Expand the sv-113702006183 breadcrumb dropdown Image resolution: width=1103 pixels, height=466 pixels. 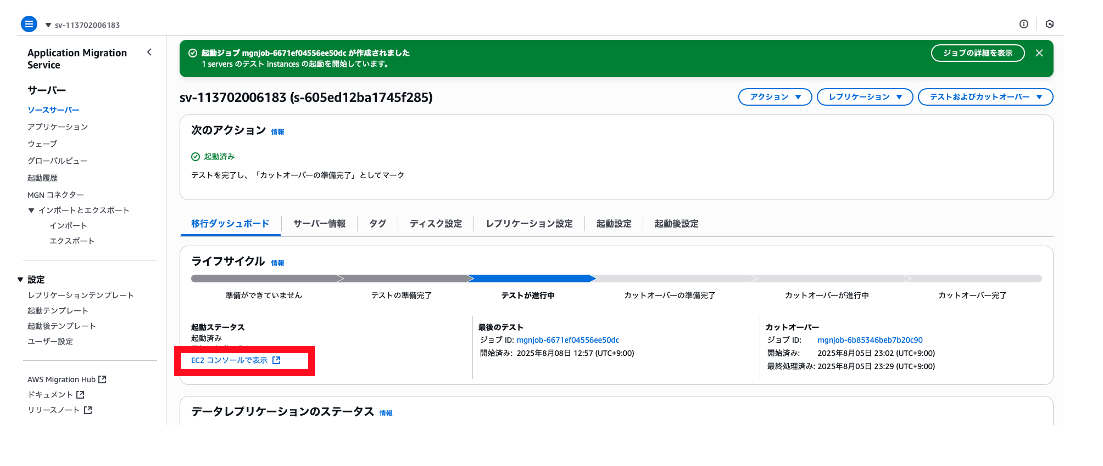click(x=82, y=25)
